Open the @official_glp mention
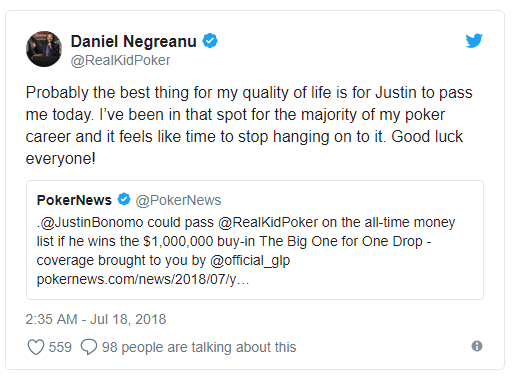The width and height of the screenshot is (513, 376). pos(250,260)
